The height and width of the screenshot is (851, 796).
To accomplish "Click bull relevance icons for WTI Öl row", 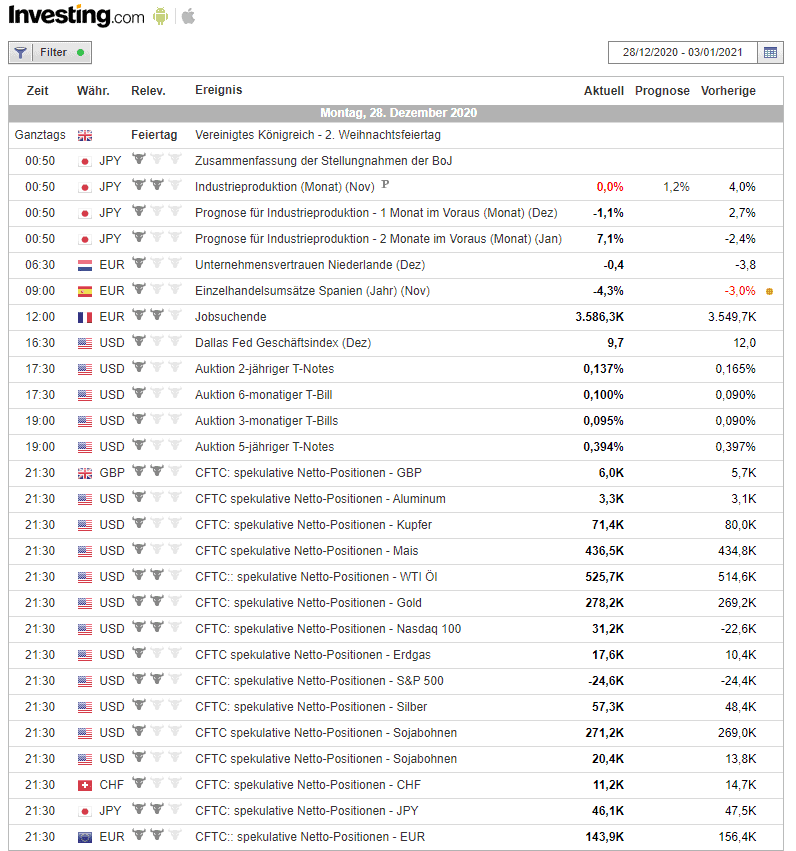I will 157,575.
